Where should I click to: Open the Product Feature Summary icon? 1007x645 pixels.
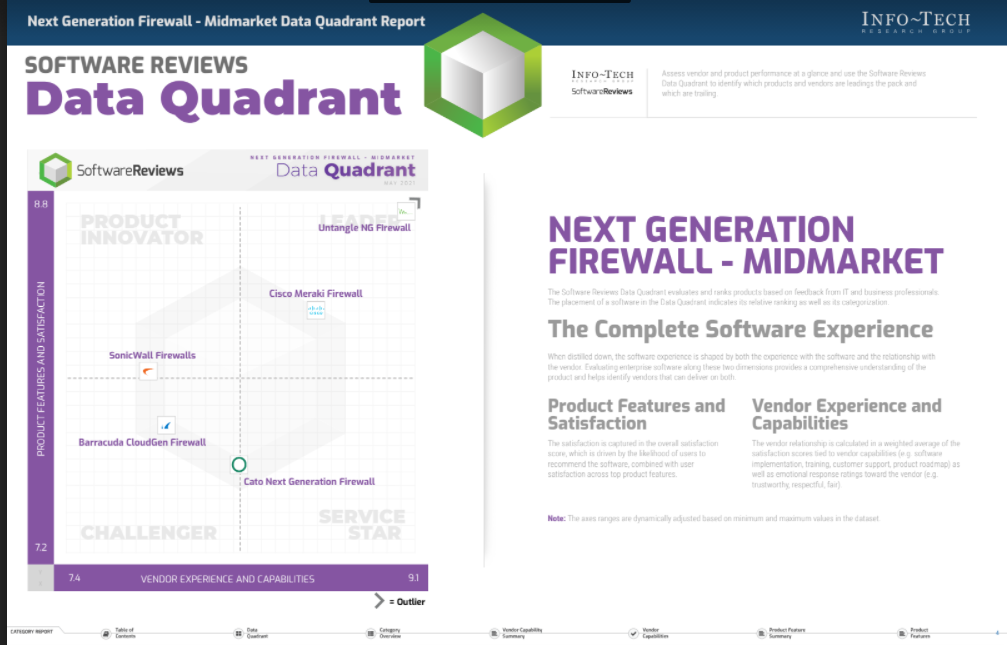[x=761, y=633]
